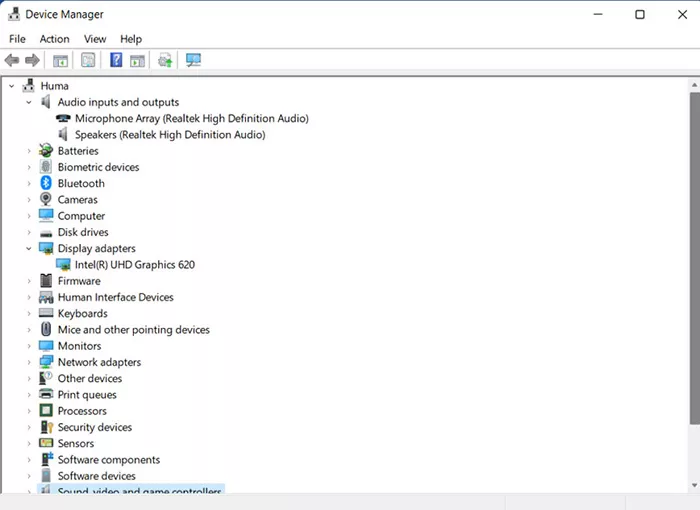This screenshot has width=700, height=510.
Task: Click the Processors chip icon
Action: pyautogui.click(x=46, y=410)
